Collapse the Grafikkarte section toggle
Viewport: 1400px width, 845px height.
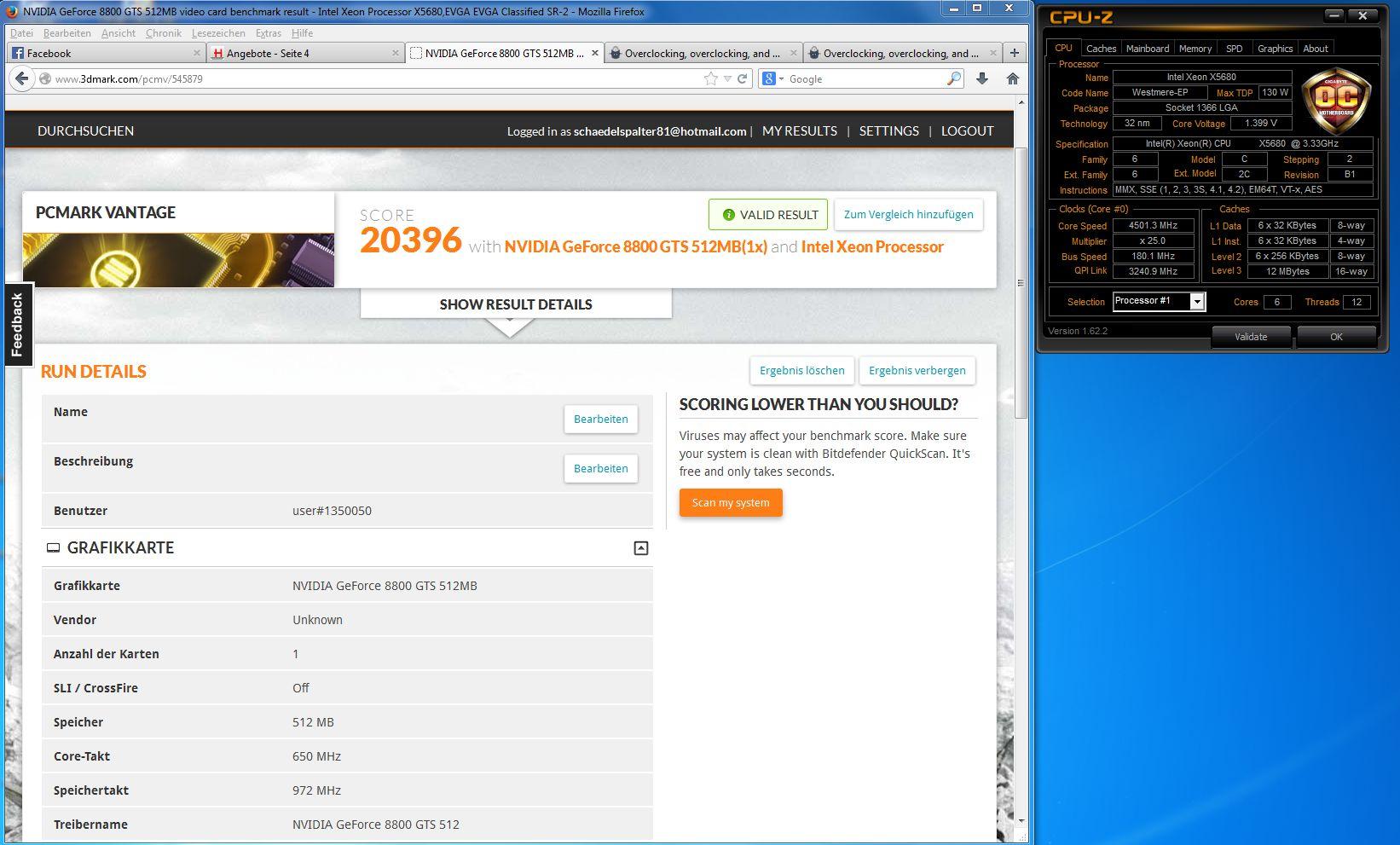point(641,548)
